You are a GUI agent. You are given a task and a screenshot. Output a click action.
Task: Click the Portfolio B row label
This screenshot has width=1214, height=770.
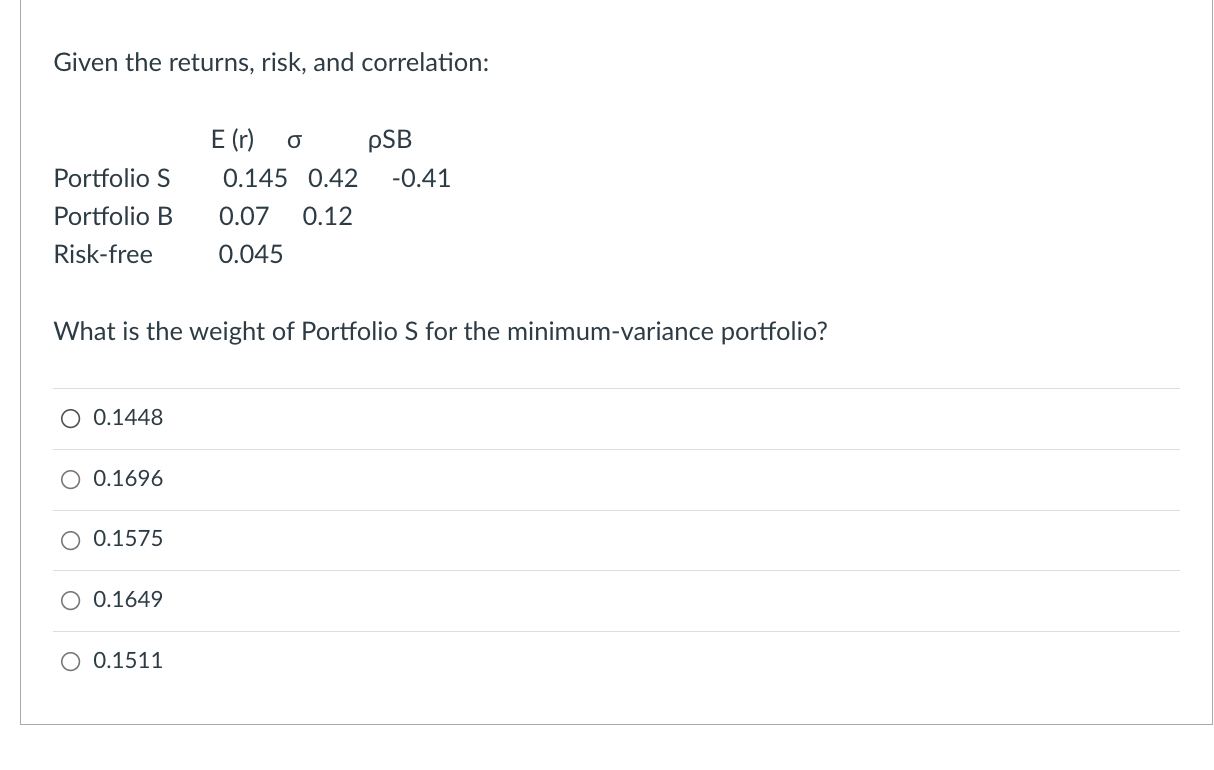click(x=112, y=217)
